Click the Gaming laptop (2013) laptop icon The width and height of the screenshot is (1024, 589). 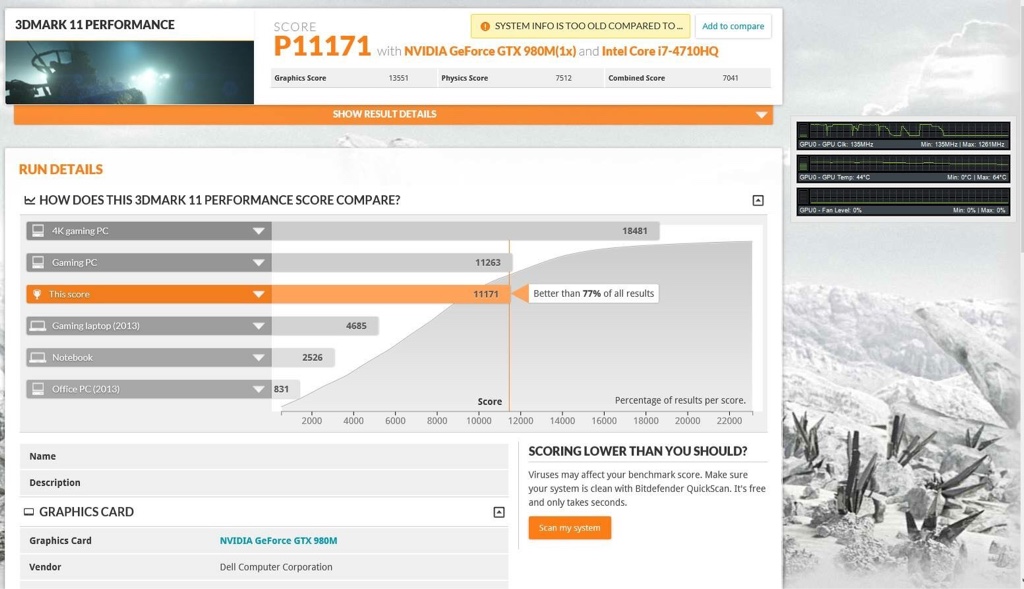[x=38, y=325]
